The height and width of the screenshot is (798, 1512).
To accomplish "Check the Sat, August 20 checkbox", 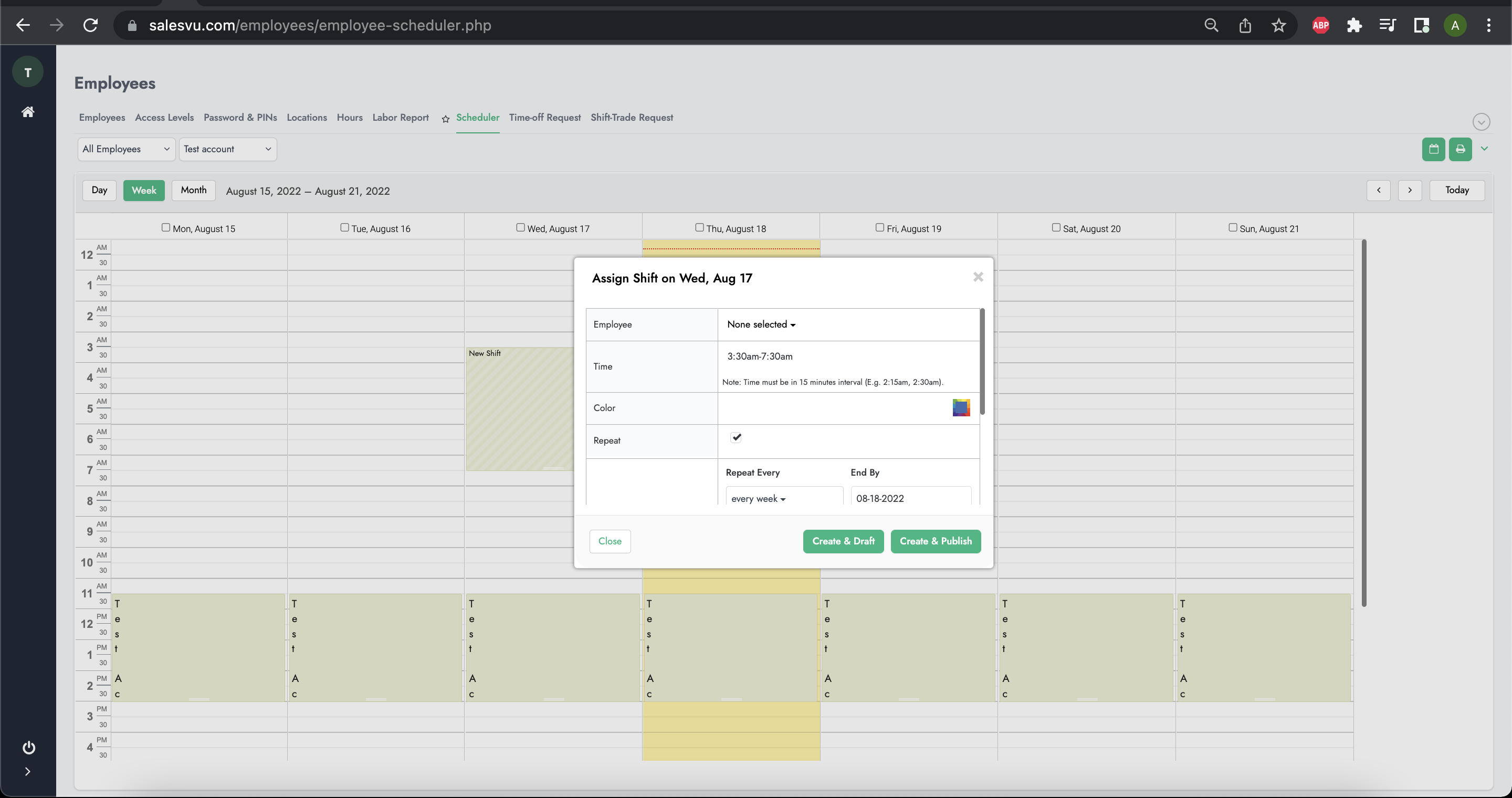I will (x=1055, y=228).
